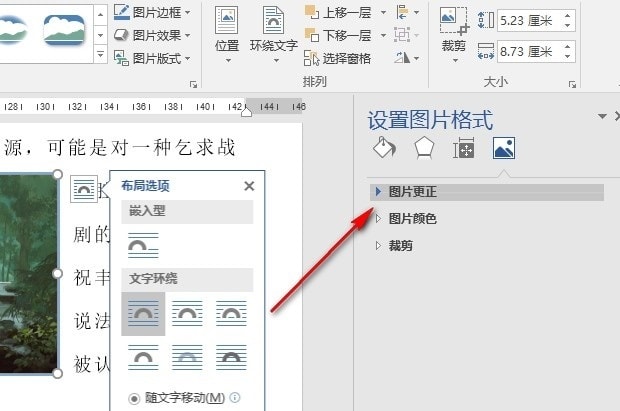Select the 随文字移动 radio button

click(134, 398)
